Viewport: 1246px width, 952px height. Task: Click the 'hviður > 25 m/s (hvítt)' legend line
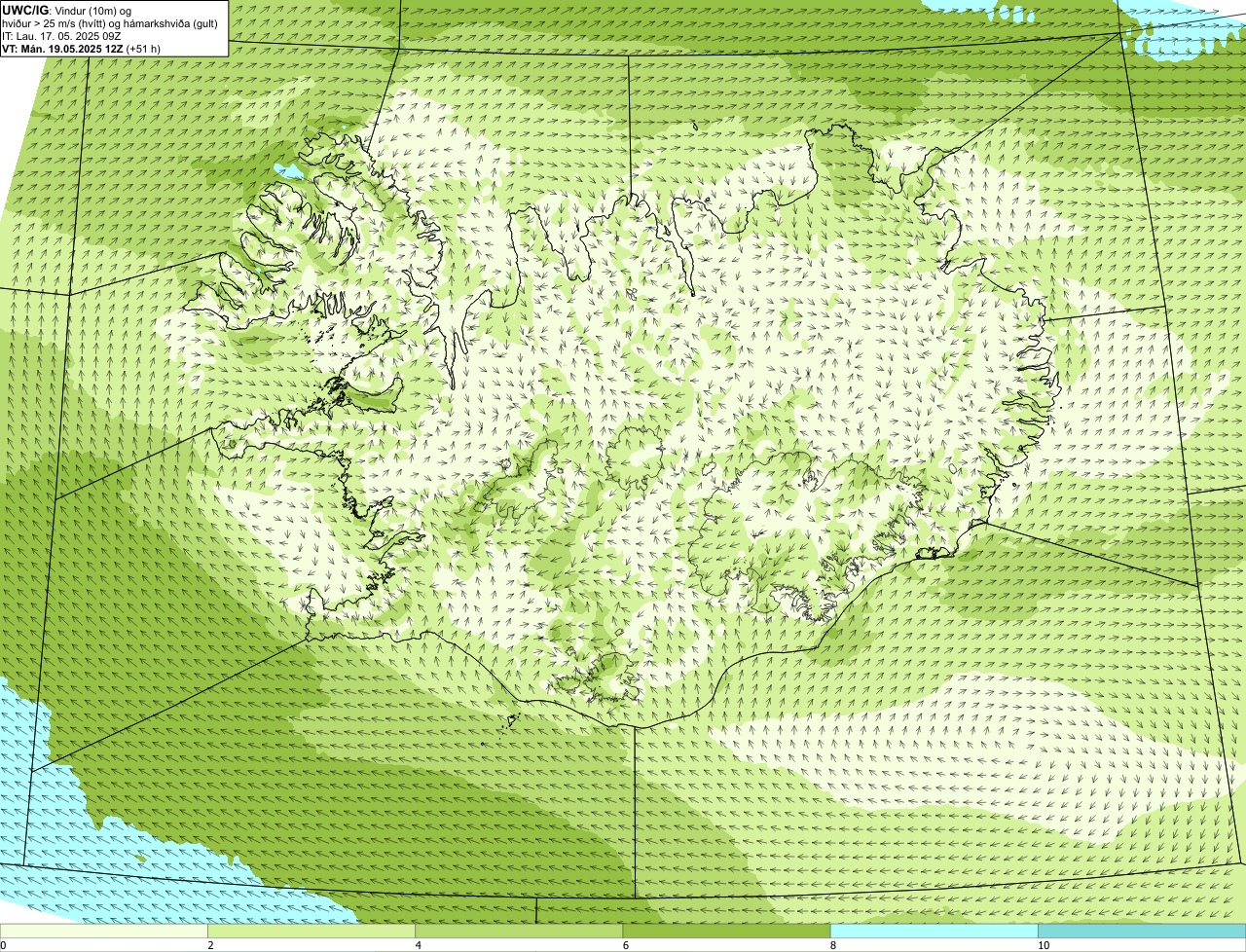(110, 23)
